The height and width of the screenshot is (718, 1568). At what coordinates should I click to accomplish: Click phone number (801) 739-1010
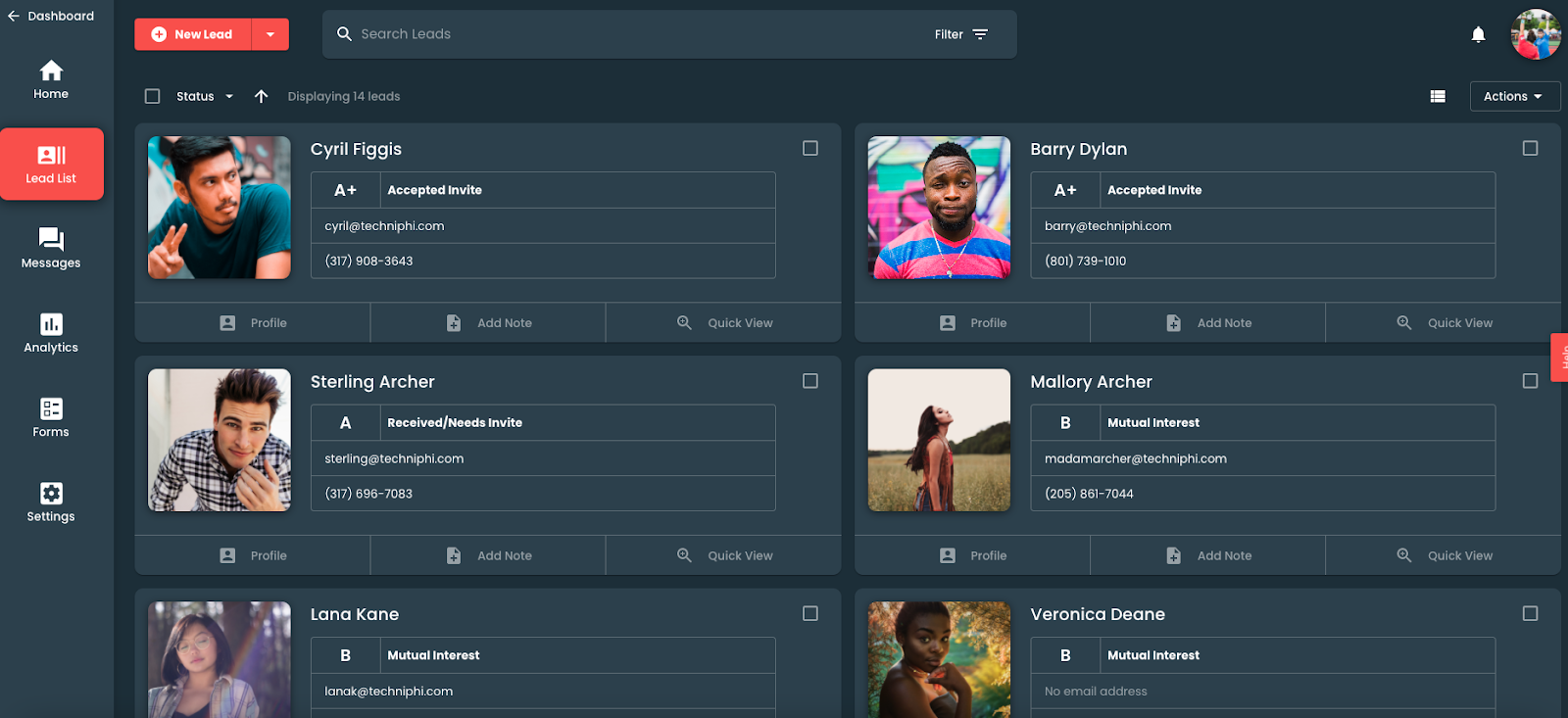[x=1085, y=262]
